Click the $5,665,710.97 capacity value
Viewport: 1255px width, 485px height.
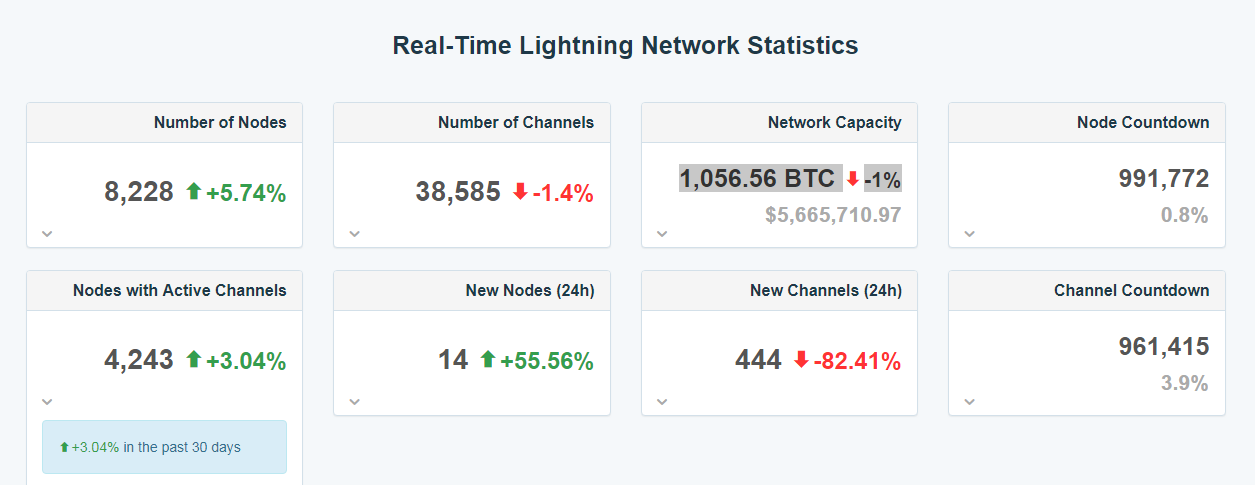(x=833, y=215)
